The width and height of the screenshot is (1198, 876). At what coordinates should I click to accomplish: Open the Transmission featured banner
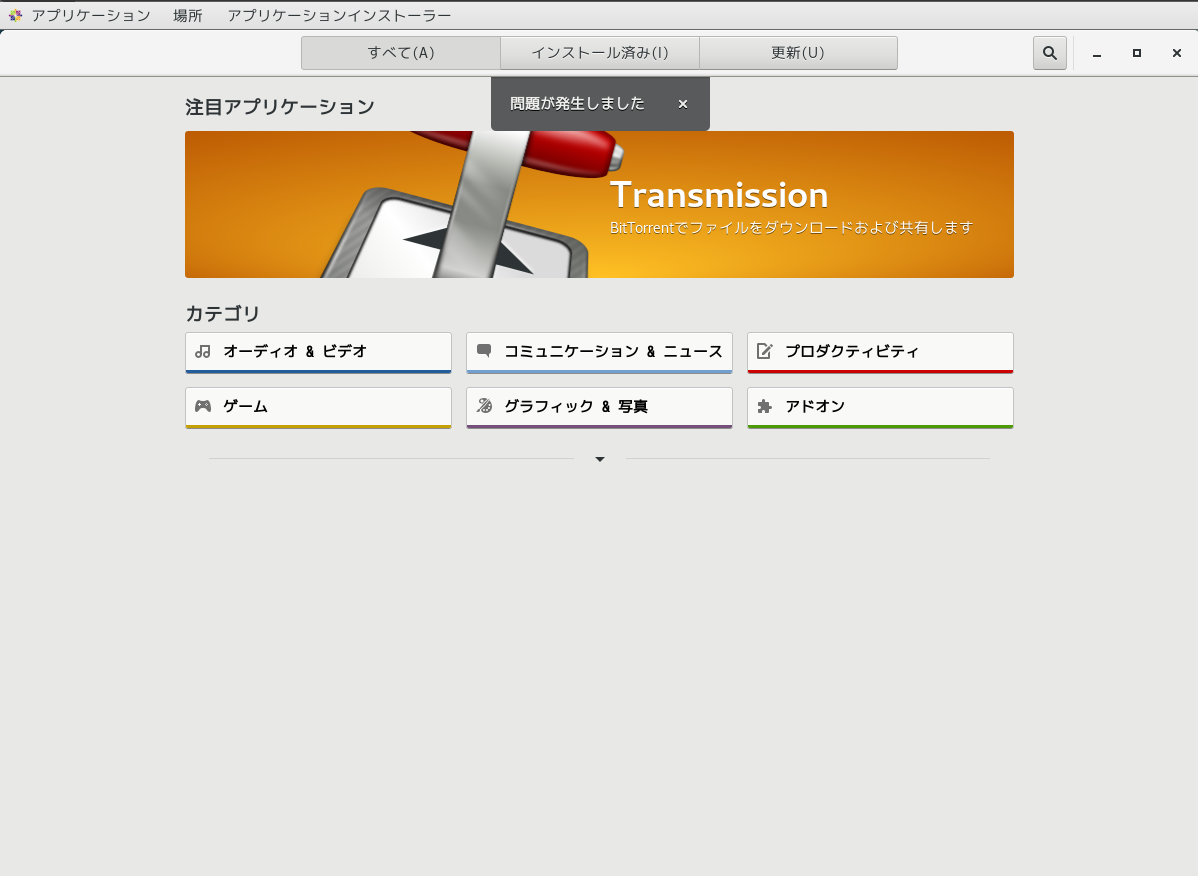pos(599,204)
